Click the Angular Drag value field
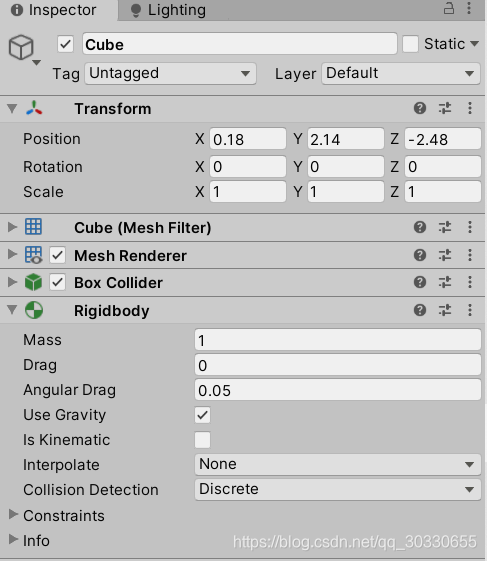Screen dimensions: 487x561 pyautogui.click(x=338, y=390)
